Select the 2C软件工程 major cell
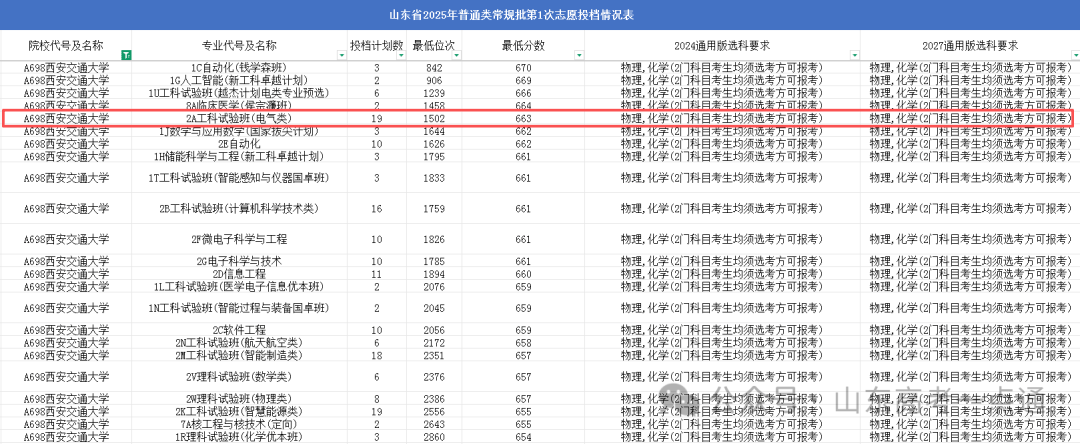Screen dimensions: 1080x444 point(239,330)
